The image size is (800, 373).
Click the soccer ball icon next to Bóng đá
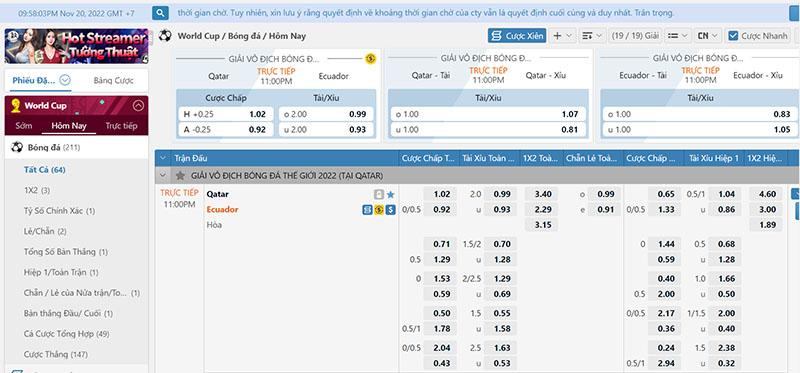(17, 147)
